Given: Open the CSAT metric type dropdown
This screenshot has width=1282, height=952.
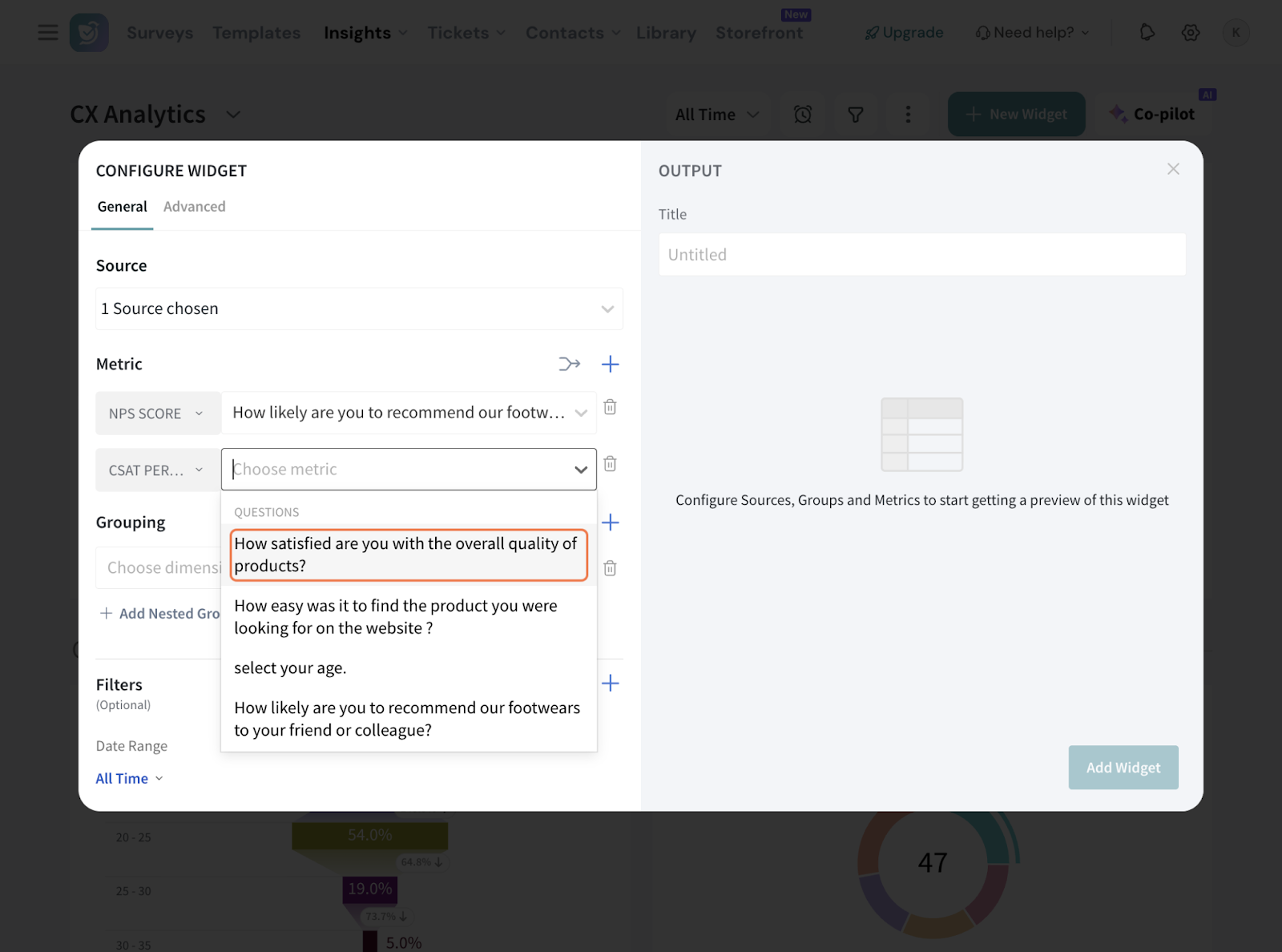Looking at the screenshot, I should click(157, 470).
